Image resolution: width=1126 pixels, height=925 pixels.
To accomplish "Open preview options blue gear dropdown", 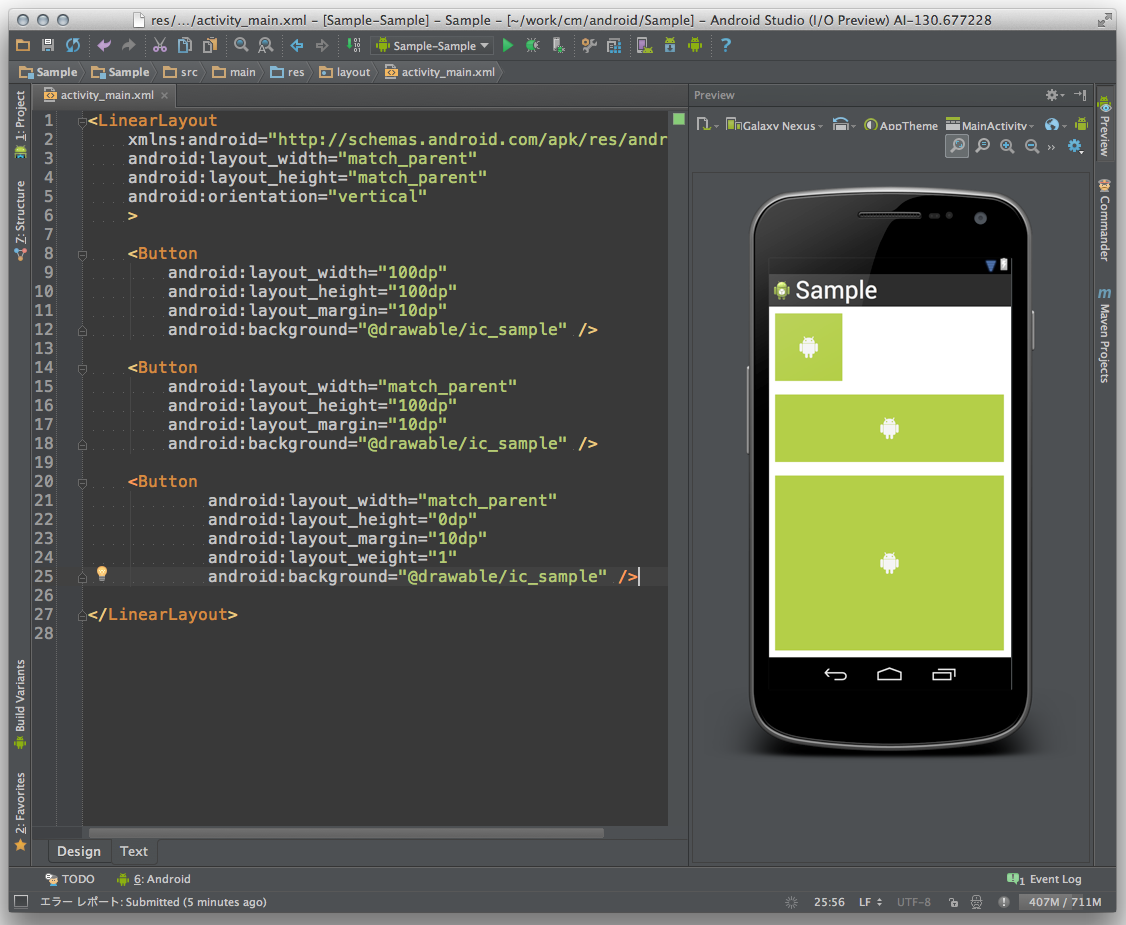I will (x=1075, y=147).
